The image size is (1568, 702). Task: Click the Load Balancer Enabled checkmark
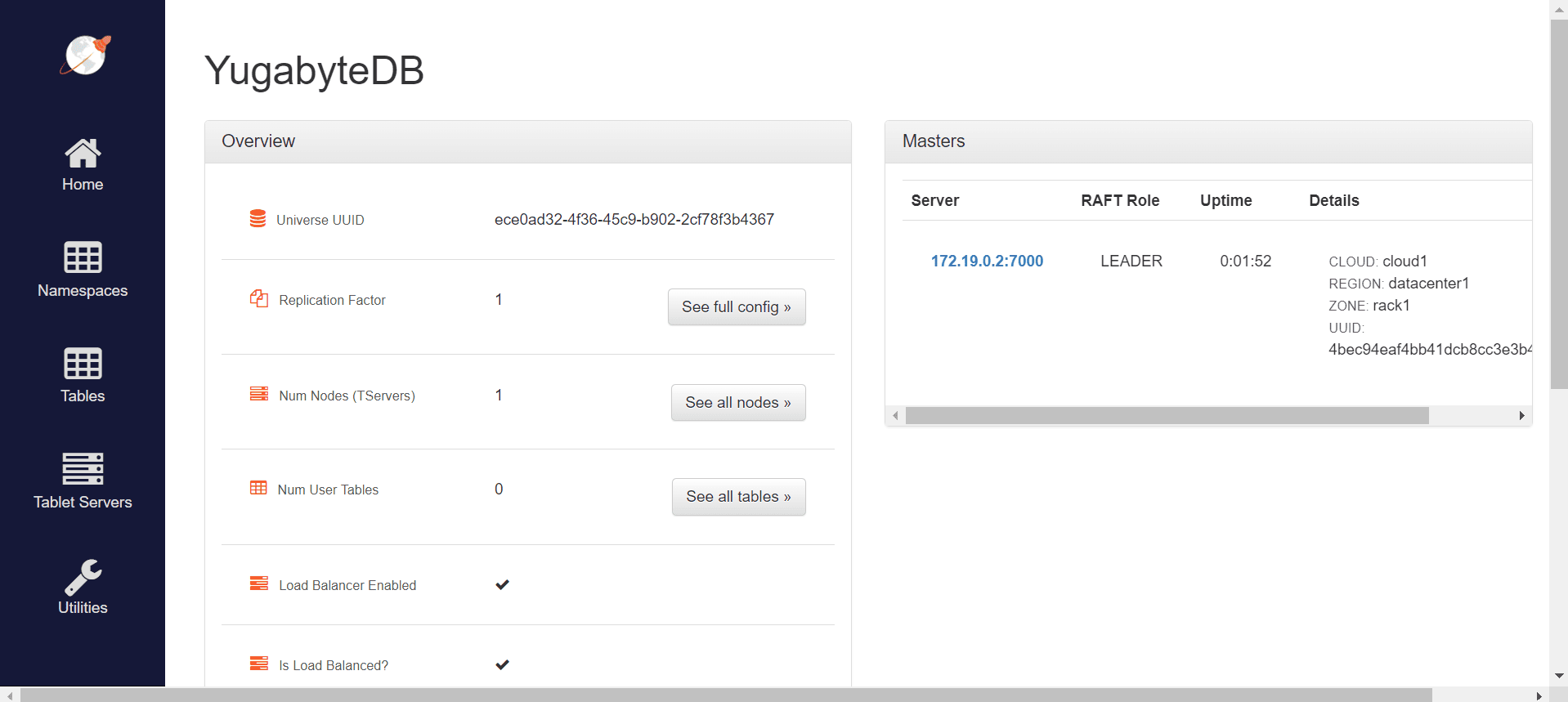coord(502,584)
